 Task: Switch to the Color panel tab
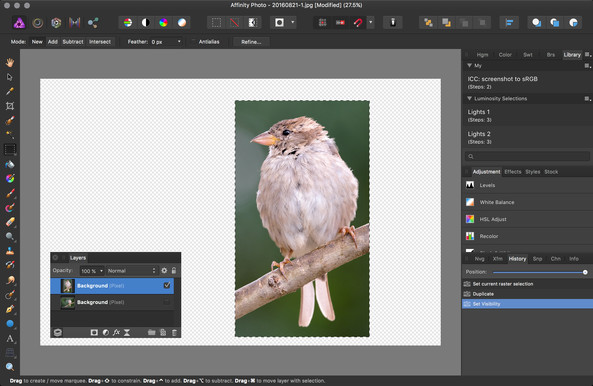coord(505,55)
